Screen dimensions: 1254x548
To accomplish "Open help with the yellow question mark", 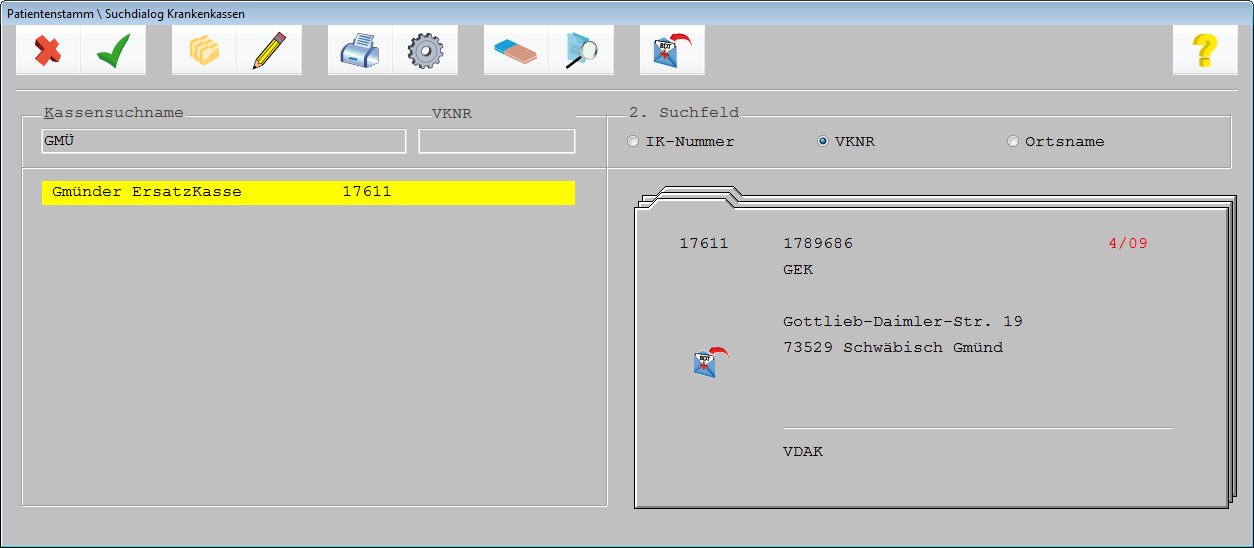I will coord(1205,50).
